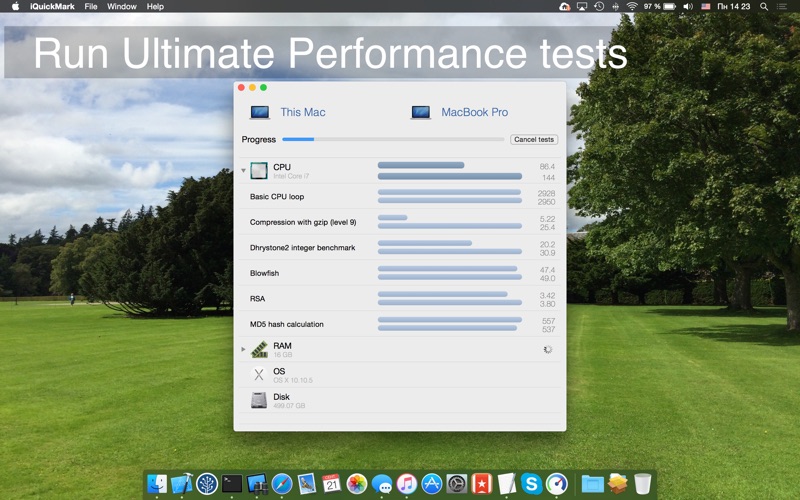The image size is (800, 500).
Task: Click the CPU score 144 value
Action: 548,178
